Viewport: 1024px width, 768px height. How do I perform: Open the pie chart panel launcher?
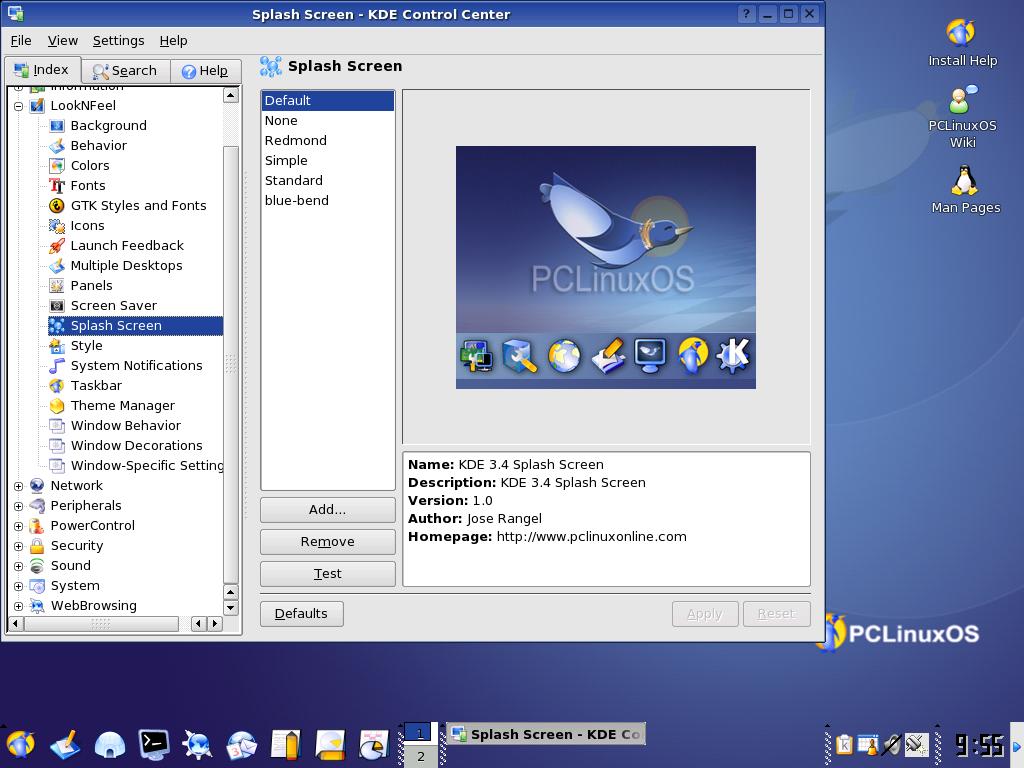(x=374, y=744)
